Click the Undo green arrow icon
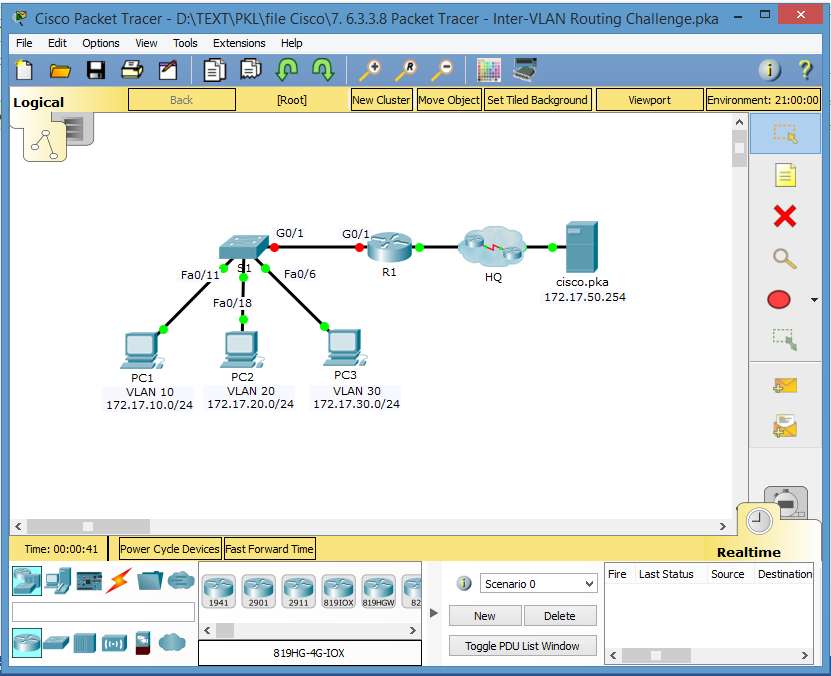This screenshot has height=676, width=831. click(x=287, y=69)
